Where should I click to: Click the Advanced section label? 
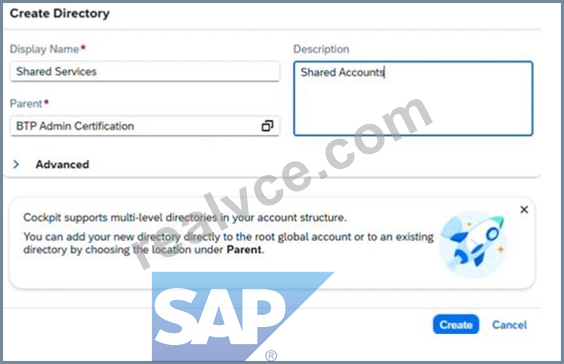pos(62,164)
